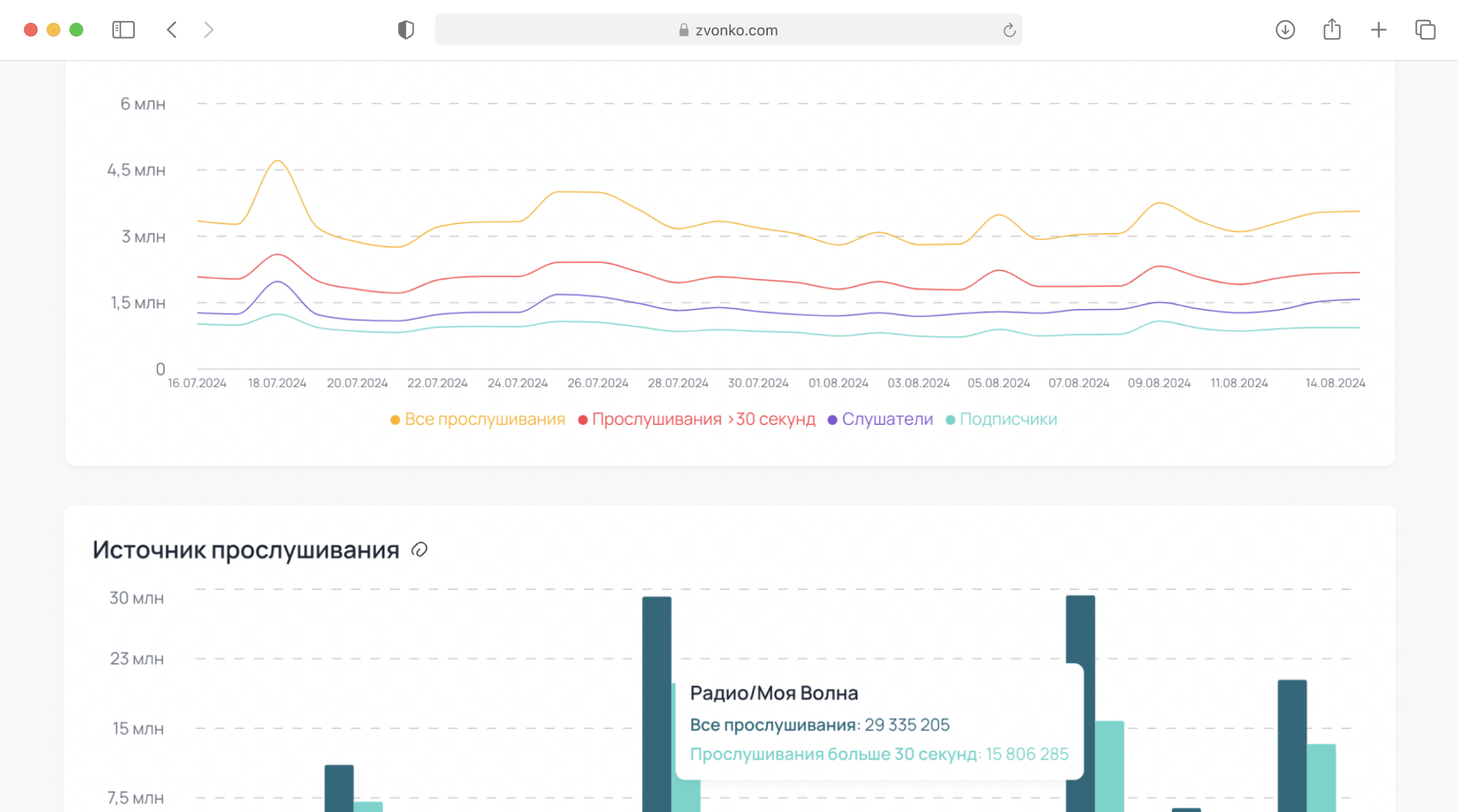Show the tab overview icon
This screenshot has height=812, width=1458.
tap(1425, 30)
